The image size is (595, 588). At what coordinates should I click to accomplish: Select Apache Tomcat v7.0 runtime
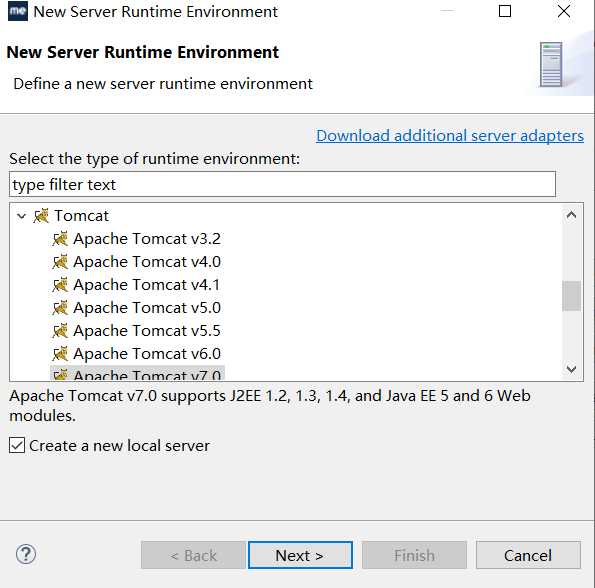point(147,374)
